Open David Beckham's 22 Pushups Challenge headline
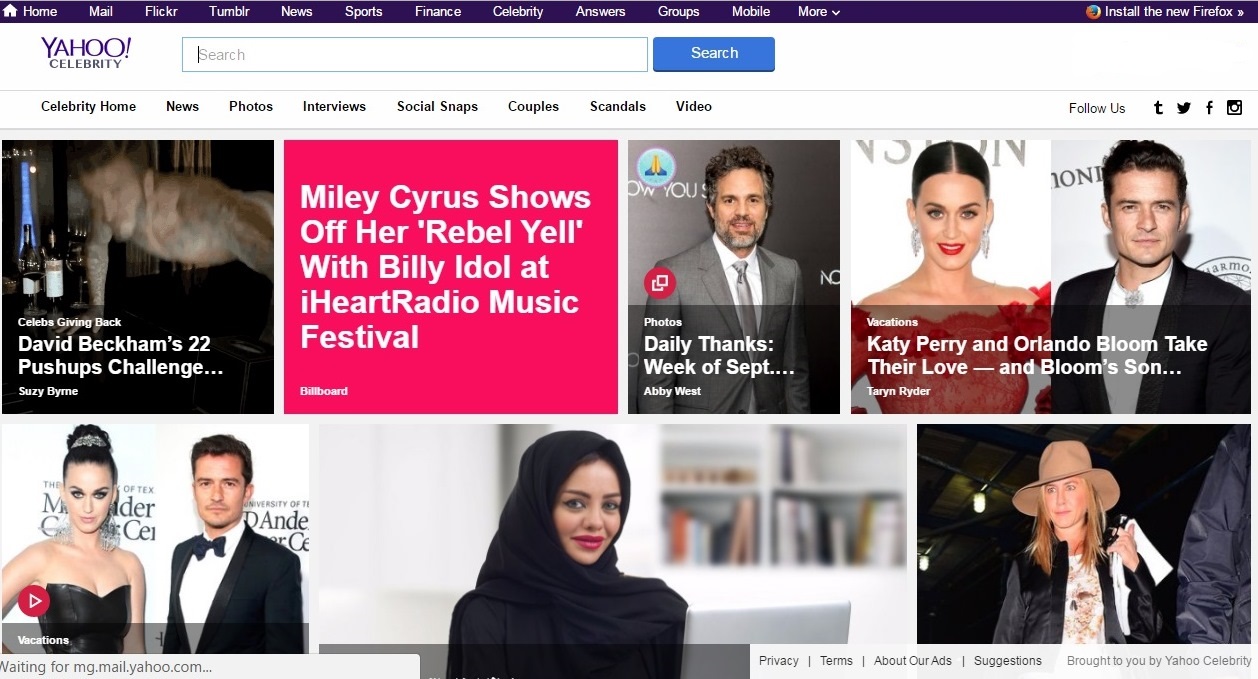The width and height of the screenshot is (1258, 679). 120,356
